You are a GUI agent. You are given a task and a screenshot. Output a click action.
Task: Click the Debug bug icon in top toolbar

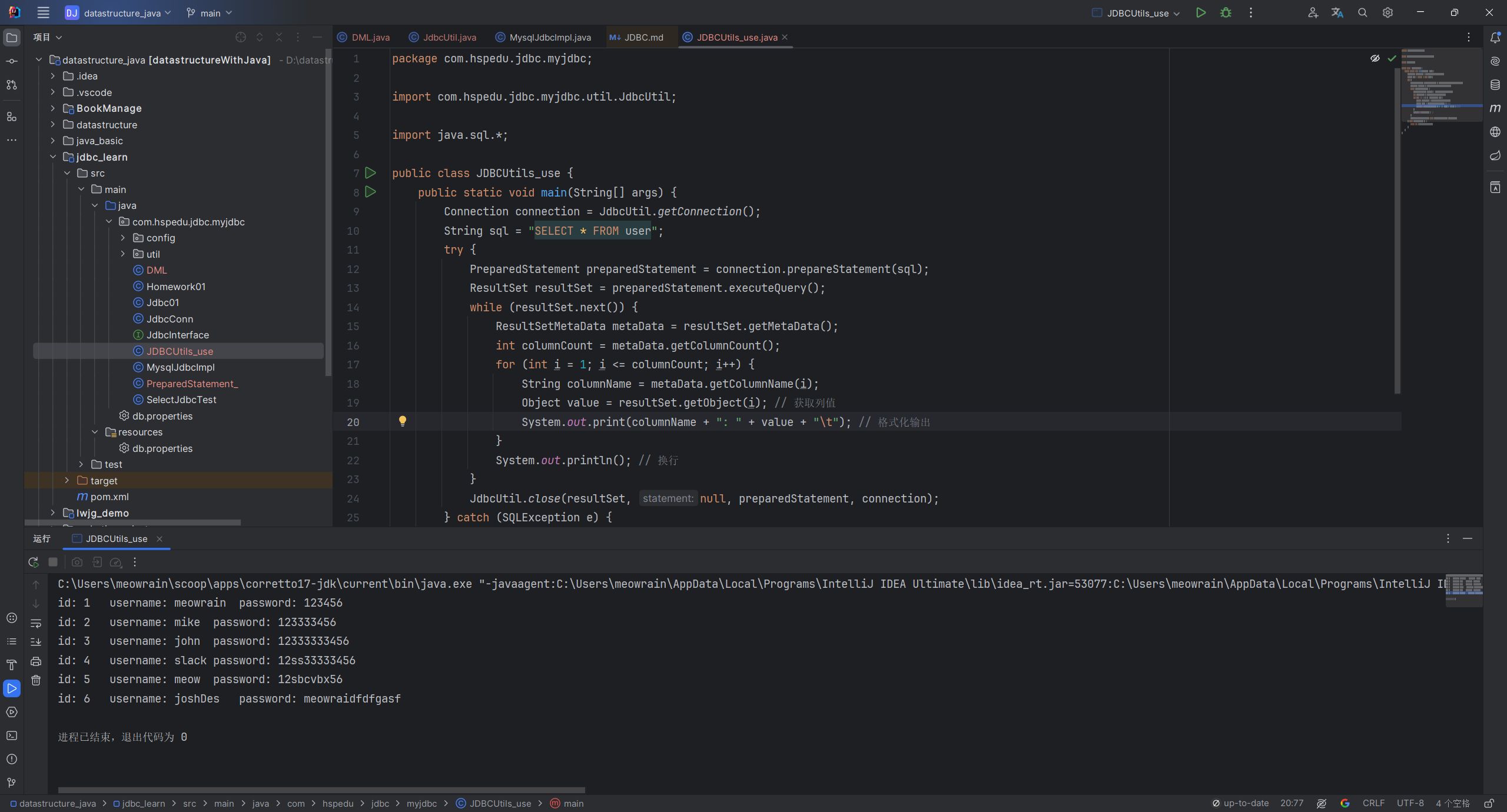coord(1226,13)
